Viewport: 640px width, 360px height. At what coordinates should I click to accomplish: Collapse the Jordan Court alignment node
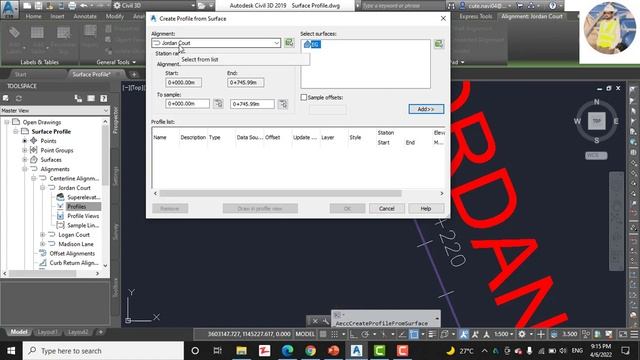(42, 188)
